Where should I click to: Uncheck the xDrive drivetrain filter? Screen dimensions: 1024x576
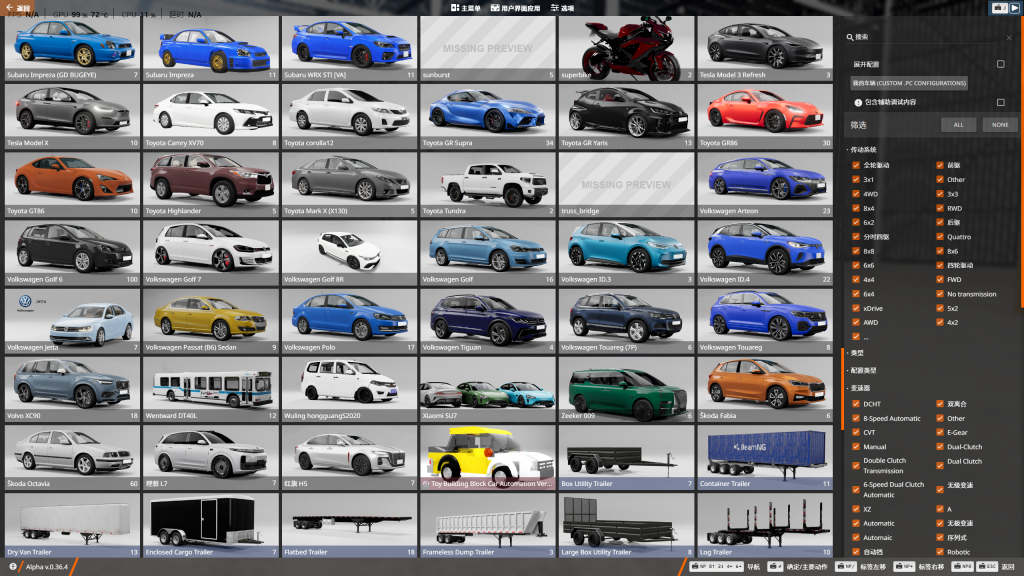point(856,308)
